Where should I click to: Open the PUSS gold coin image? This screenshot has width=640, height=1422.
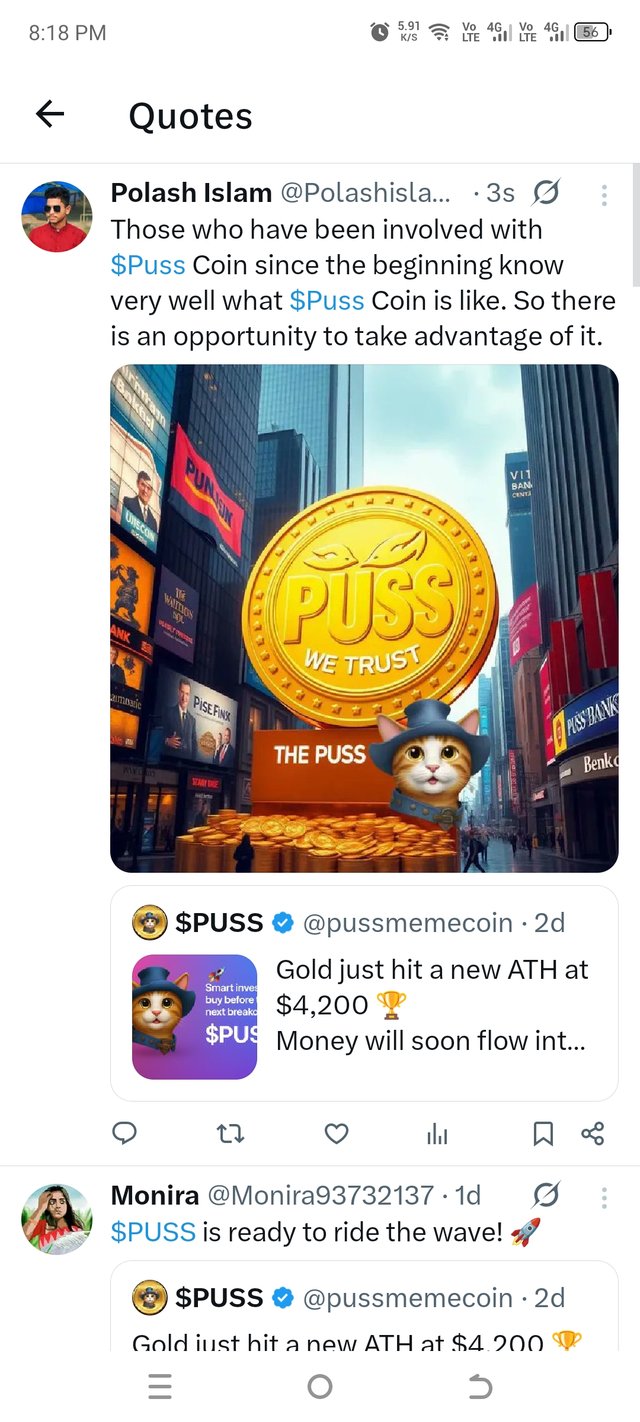point(364,618)
